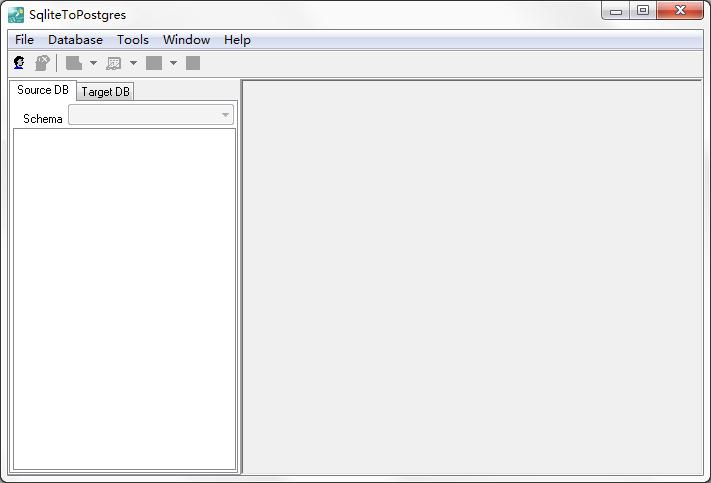711x483 pixels.
Task: Click the SqliteToPostgres app icon in title bar
Action: (16, 15)
